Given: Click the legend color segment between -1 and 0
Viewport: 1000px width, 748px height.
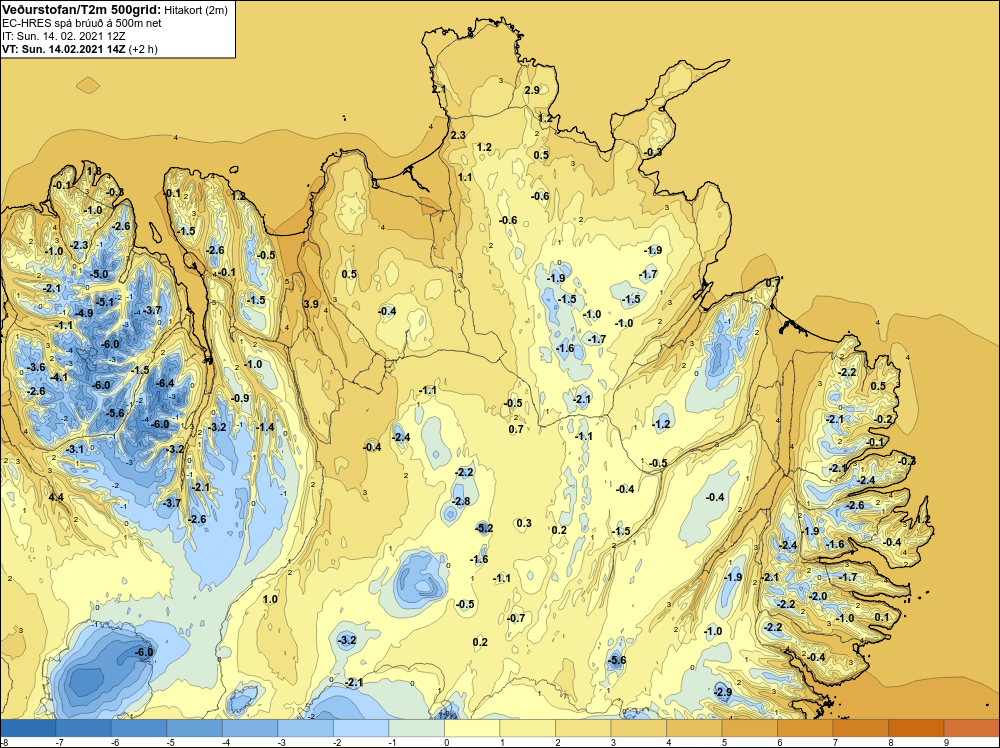Looking at the screenshot, I should [x=416, y=728].
